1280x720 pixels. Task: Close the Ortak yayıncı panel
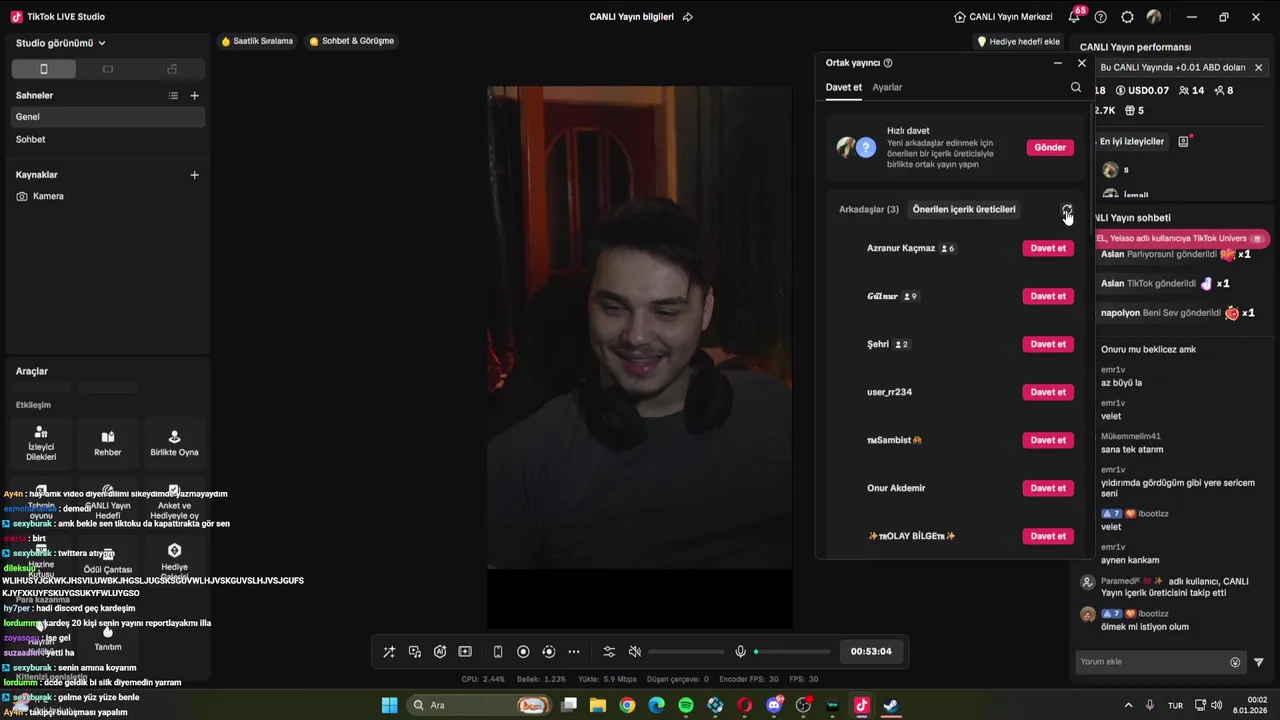(1081, 63)
